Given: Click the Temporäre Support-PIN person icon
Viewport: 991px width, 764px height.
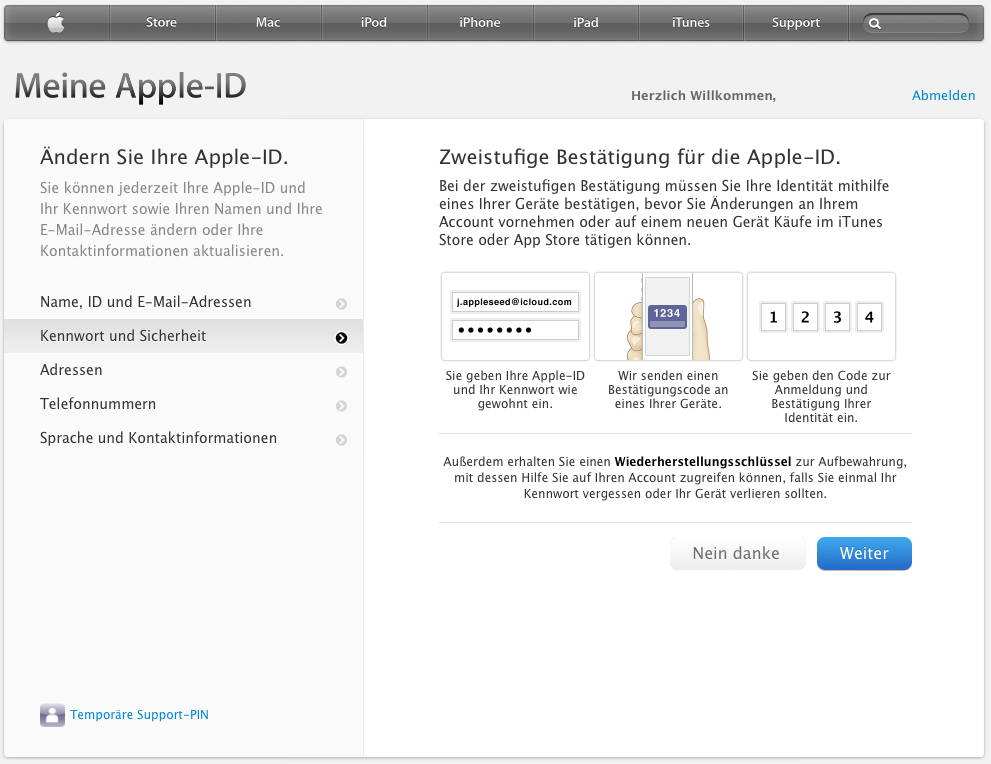Looking at the screenshot, I should point(52,715).
